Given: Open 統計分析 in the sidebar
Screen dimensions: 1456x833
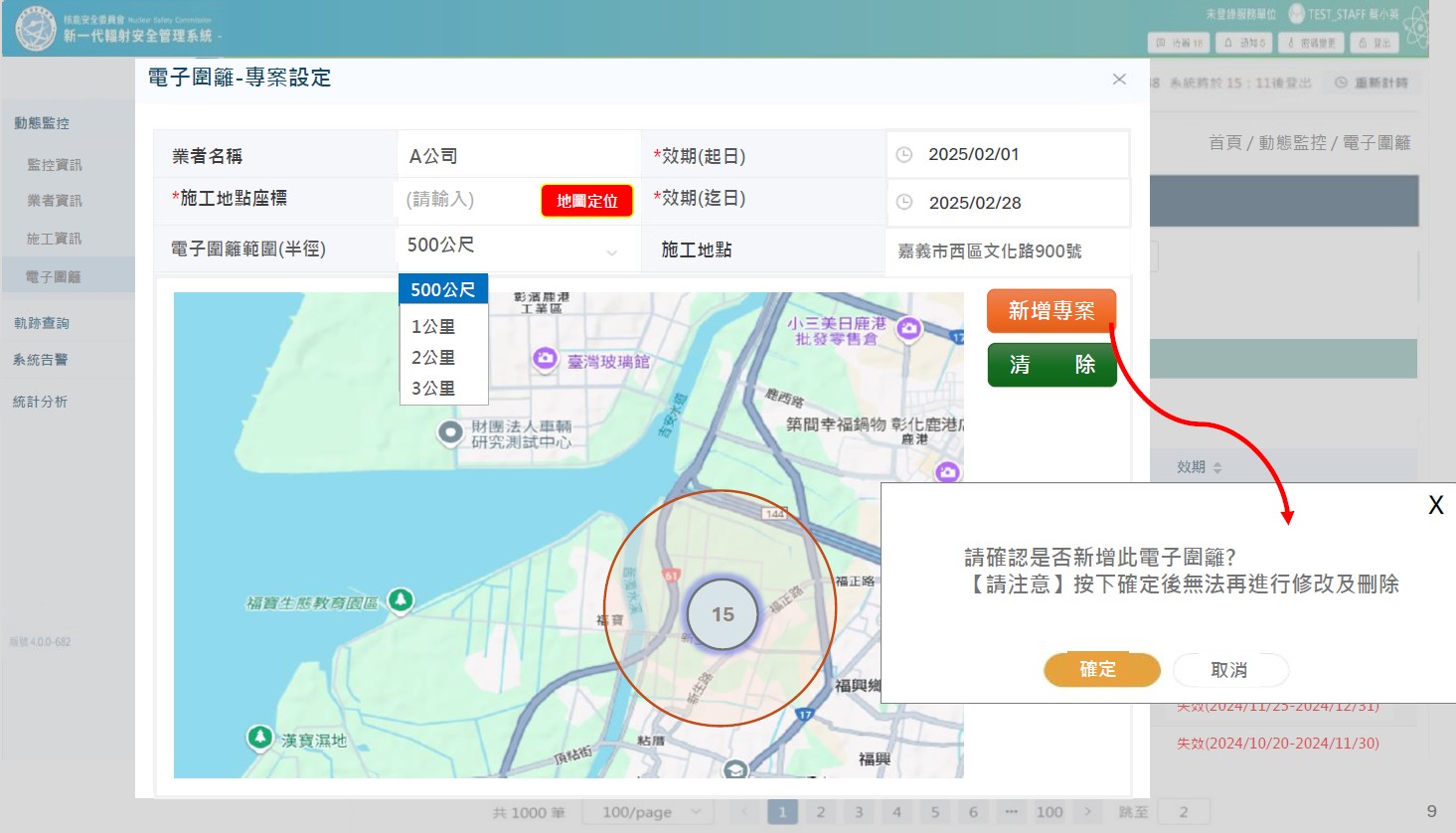Looking at the screenshot, I should [41, 402].
